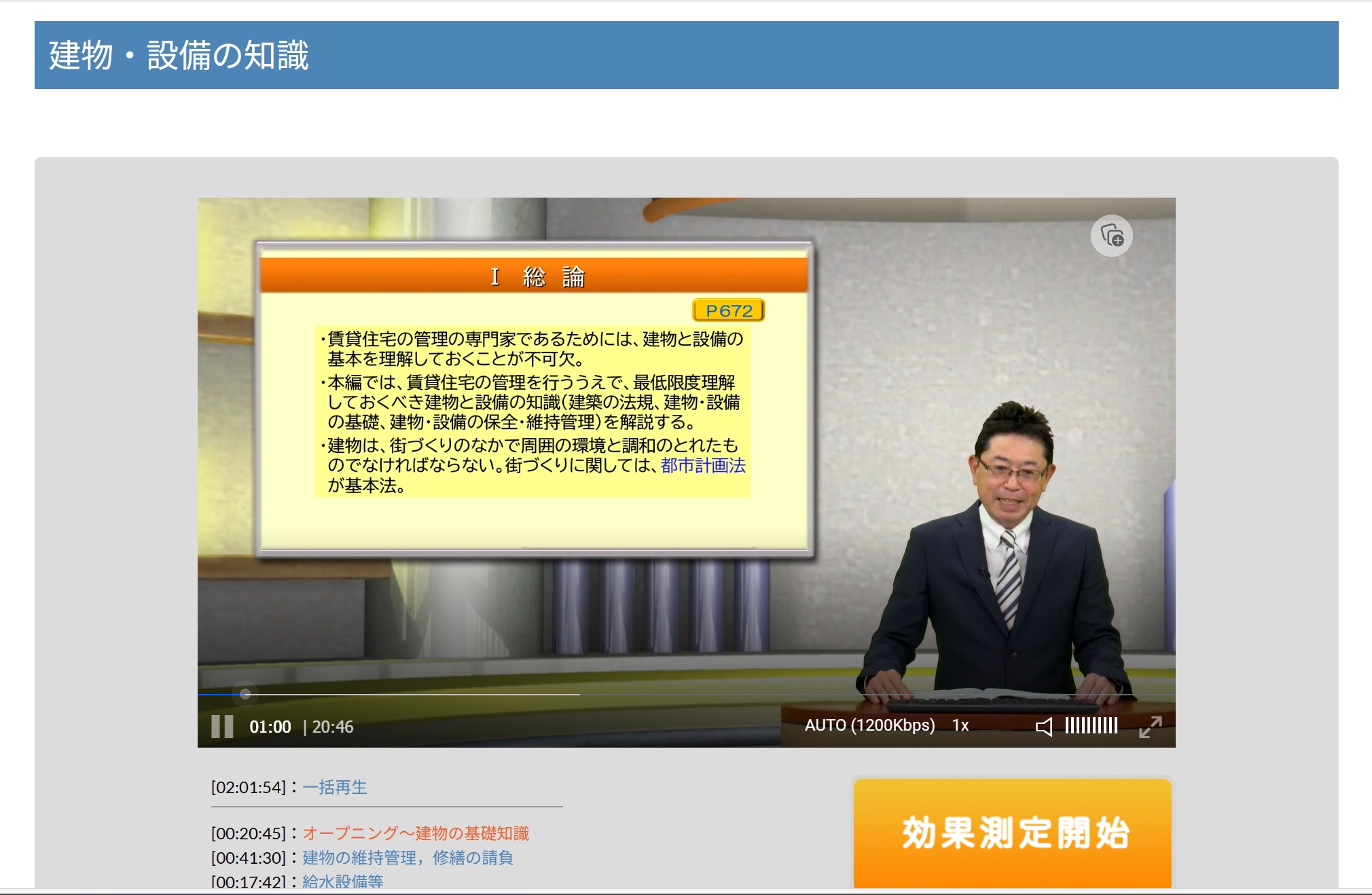This screenshot has height=895, width=1372.
Task: Start the test with 効果測定開始 button
Action: [x=1013, y=833]
